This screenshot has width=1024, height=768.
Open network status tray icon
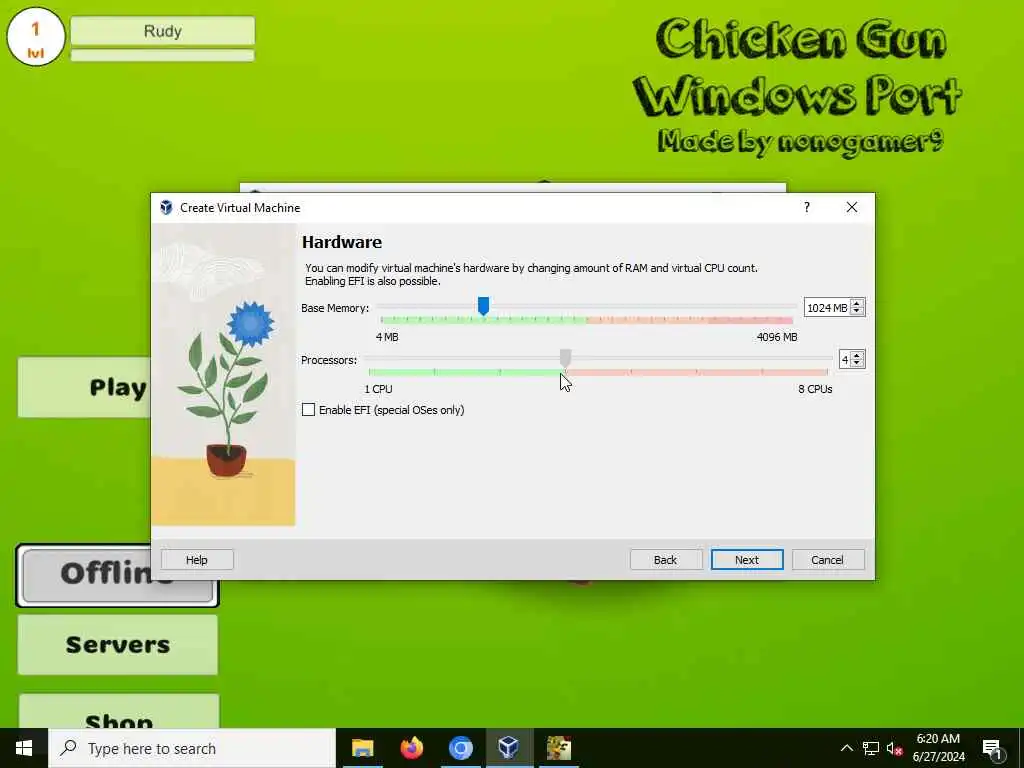tap(871, 748)
